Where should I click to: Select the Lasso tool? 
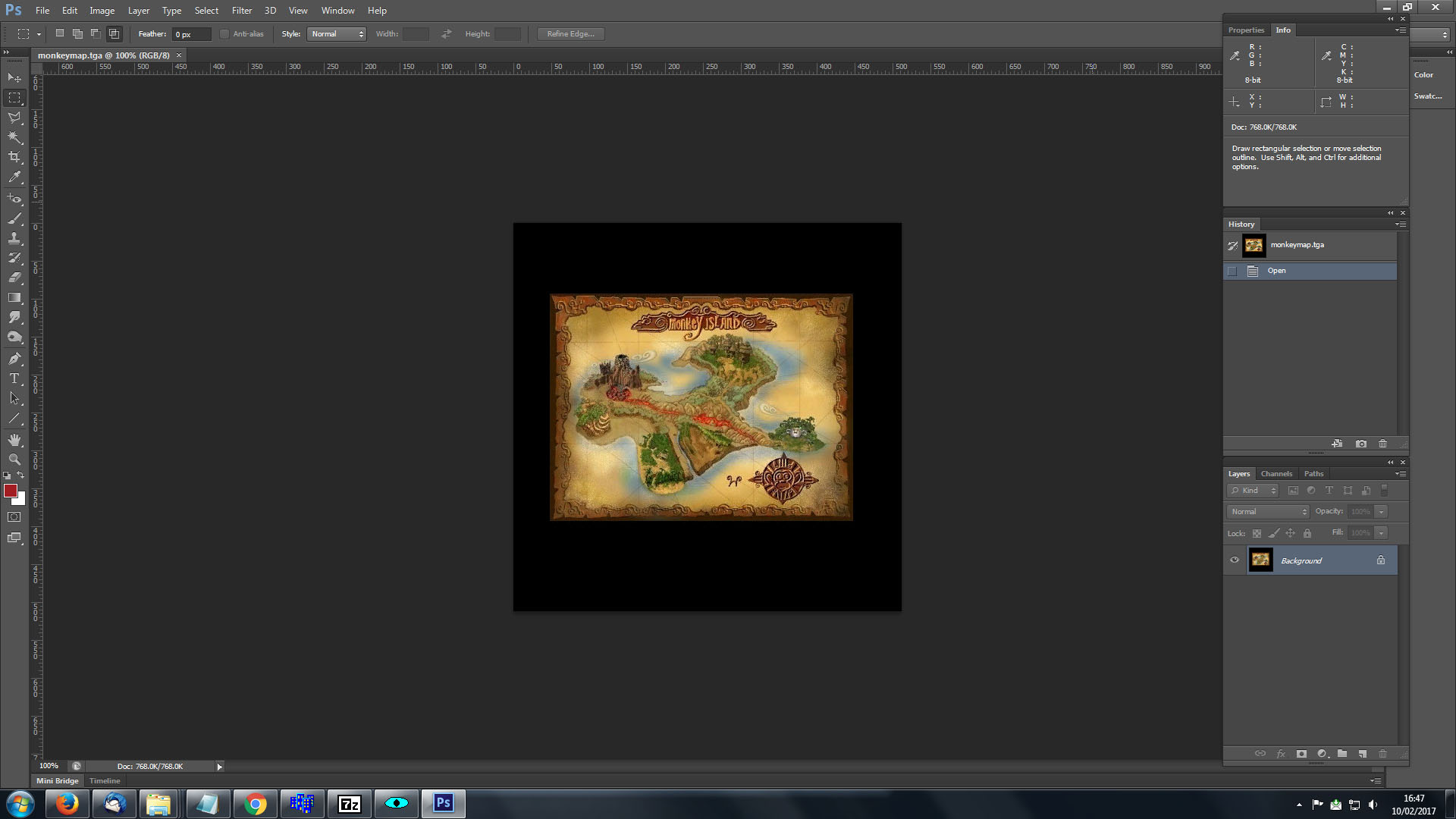pos(14,118)
